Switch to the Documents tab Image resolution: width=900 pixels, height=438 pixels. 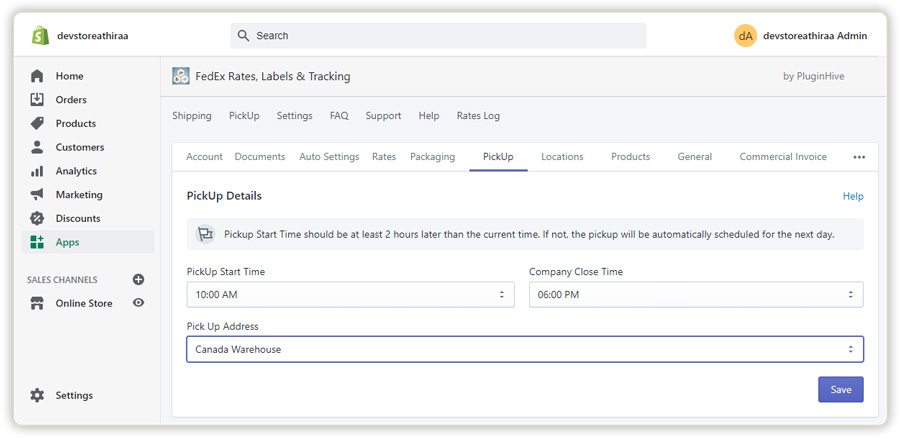point(260,157)
